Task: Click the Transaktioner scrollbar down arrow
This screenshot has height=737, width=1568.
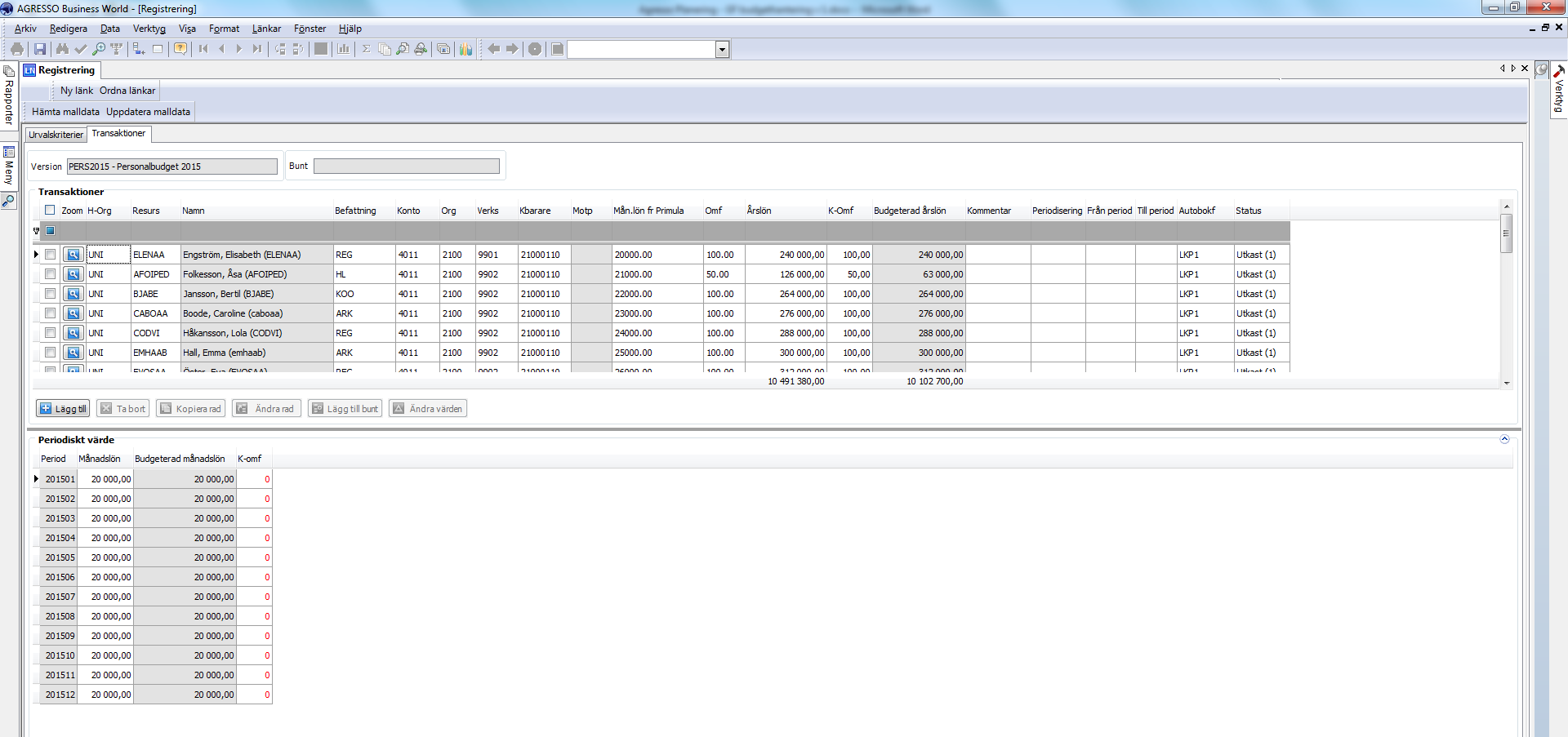Action: click(1507, 383)
